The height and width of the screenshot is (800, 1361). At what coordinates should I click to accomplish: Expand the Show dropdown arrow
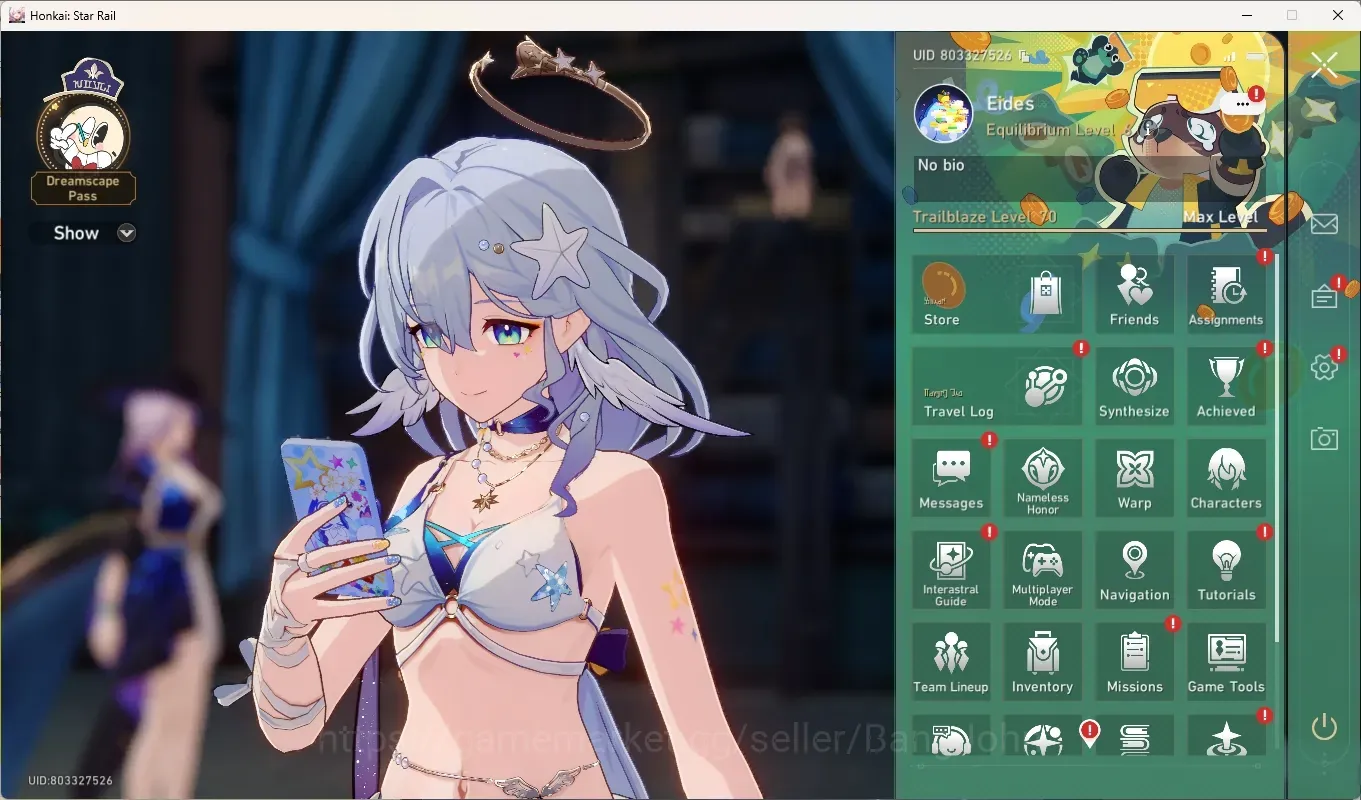coord(126,233)
